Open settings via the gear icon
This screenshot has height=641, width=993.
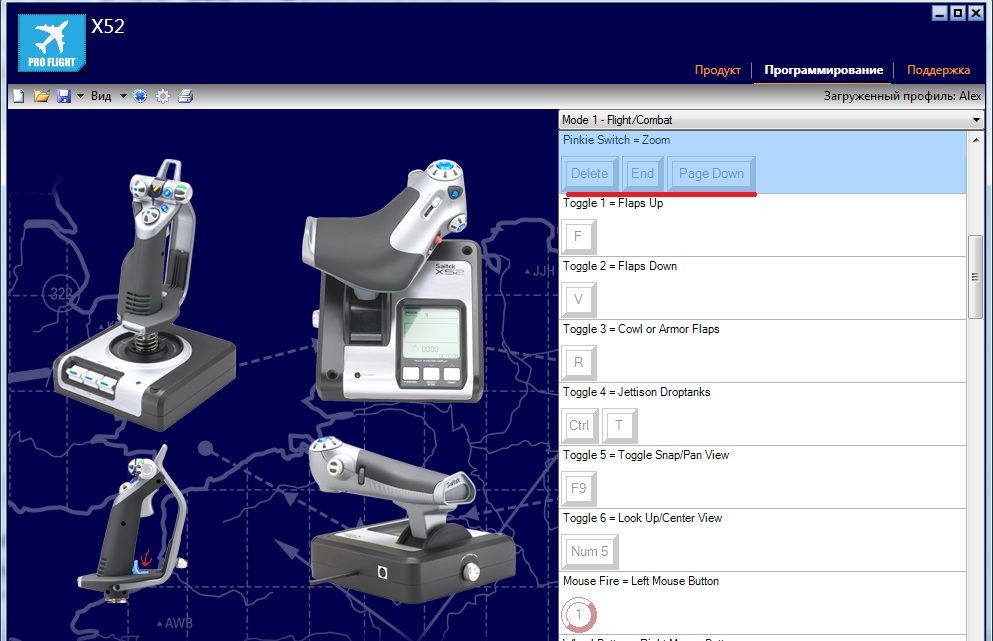tap(163, 96)
